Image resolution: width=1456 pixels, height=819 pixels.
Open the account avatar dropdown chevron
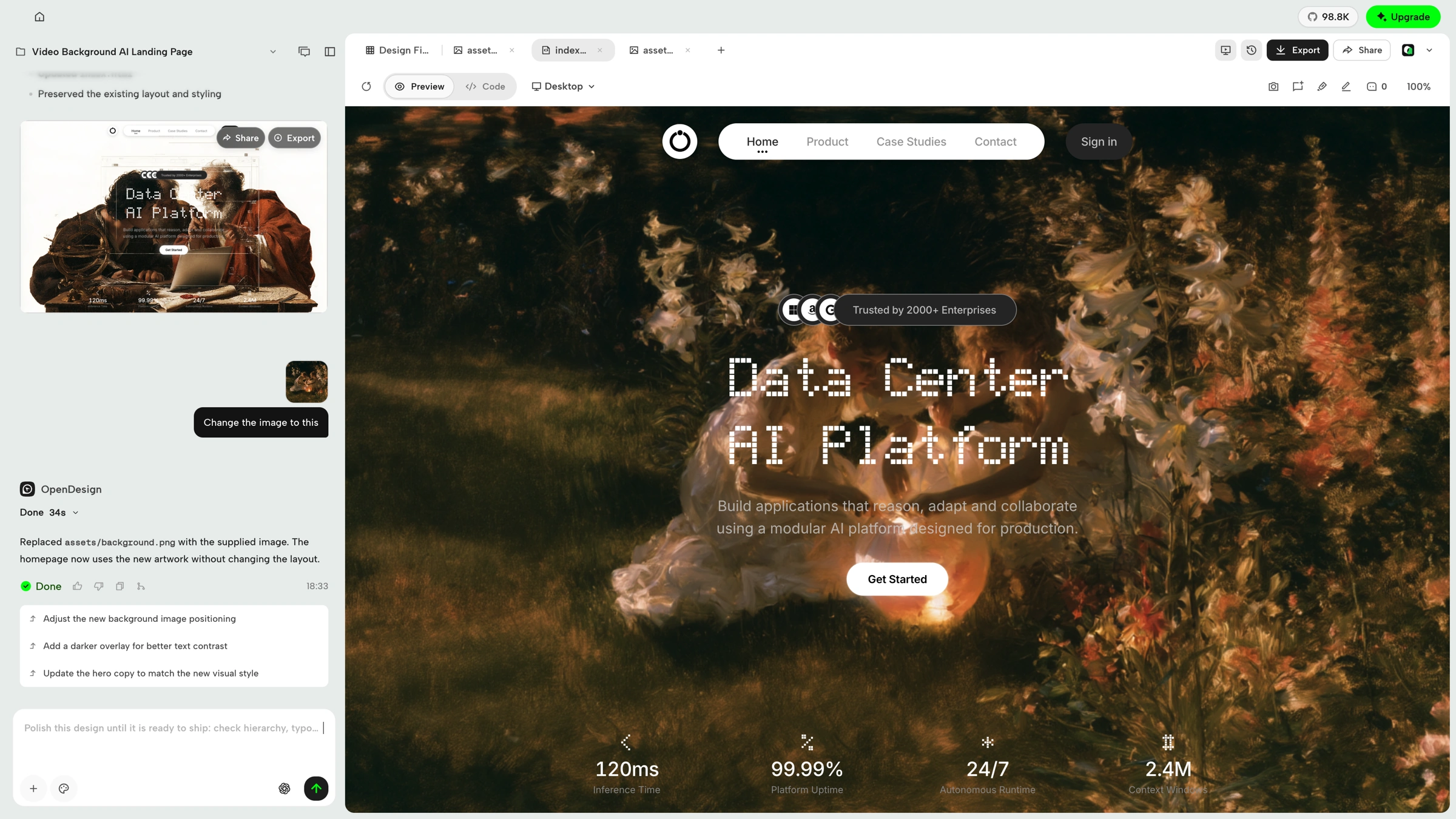pos(1429,50)
